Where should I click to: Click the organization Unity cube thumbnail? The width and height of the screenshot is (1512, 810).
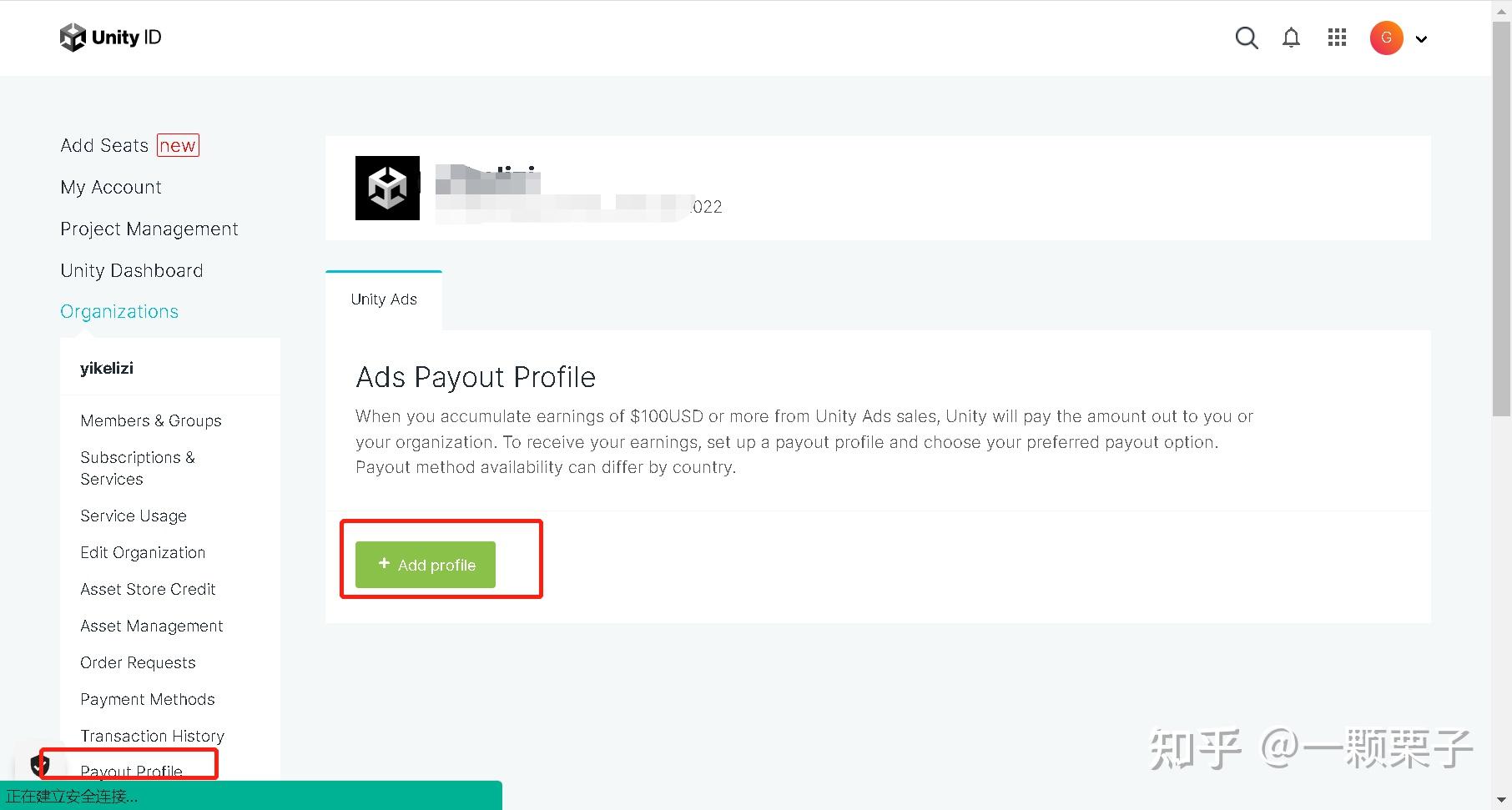[387, 188]
